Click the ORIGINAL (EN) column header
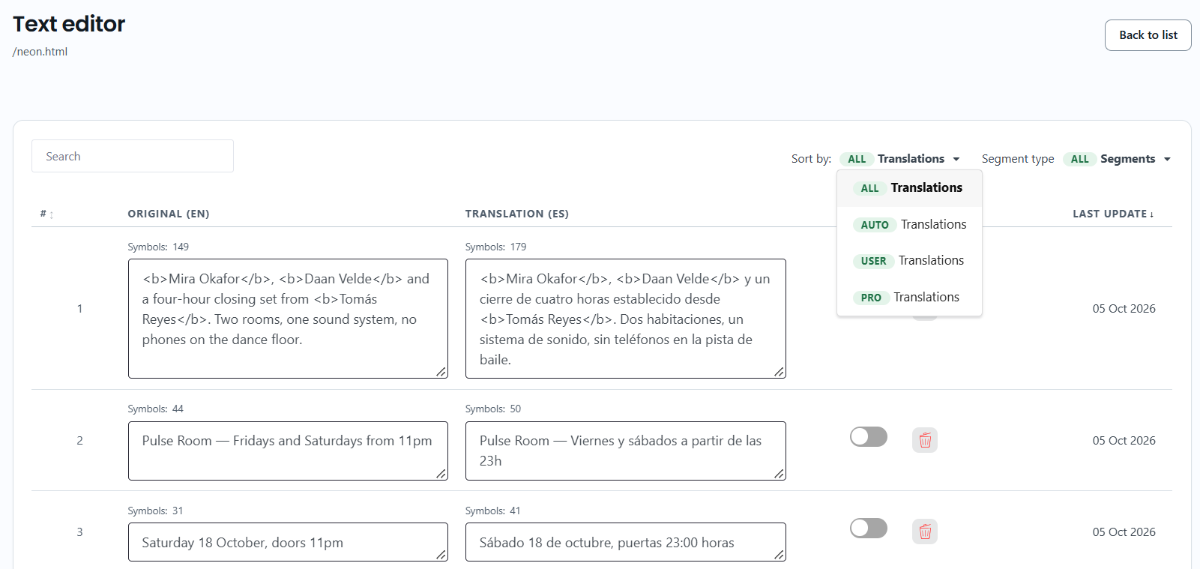This screenshot has height=569, width=1200. click(168, 214)
